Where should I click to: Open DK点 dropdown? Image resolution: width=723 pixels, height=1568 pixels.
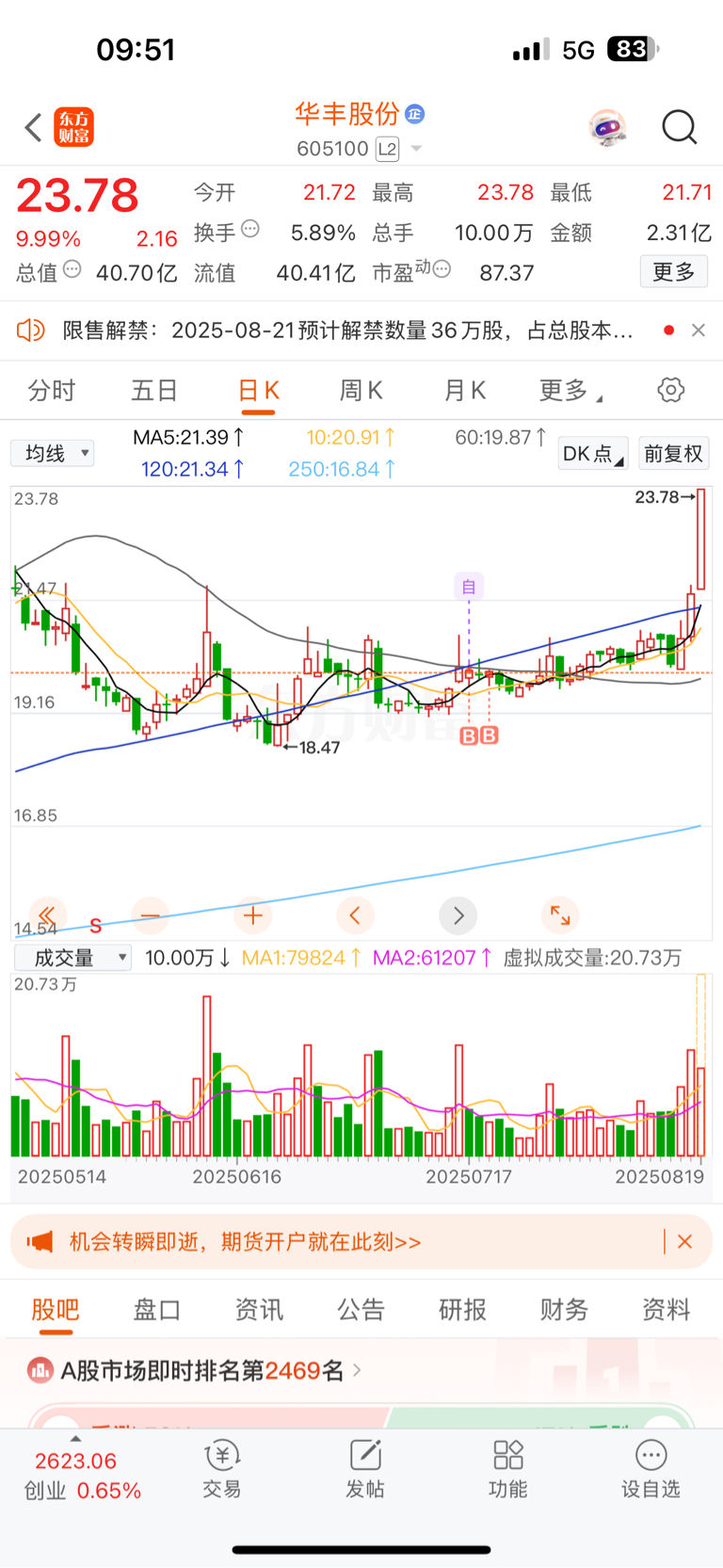click(593, 454)
